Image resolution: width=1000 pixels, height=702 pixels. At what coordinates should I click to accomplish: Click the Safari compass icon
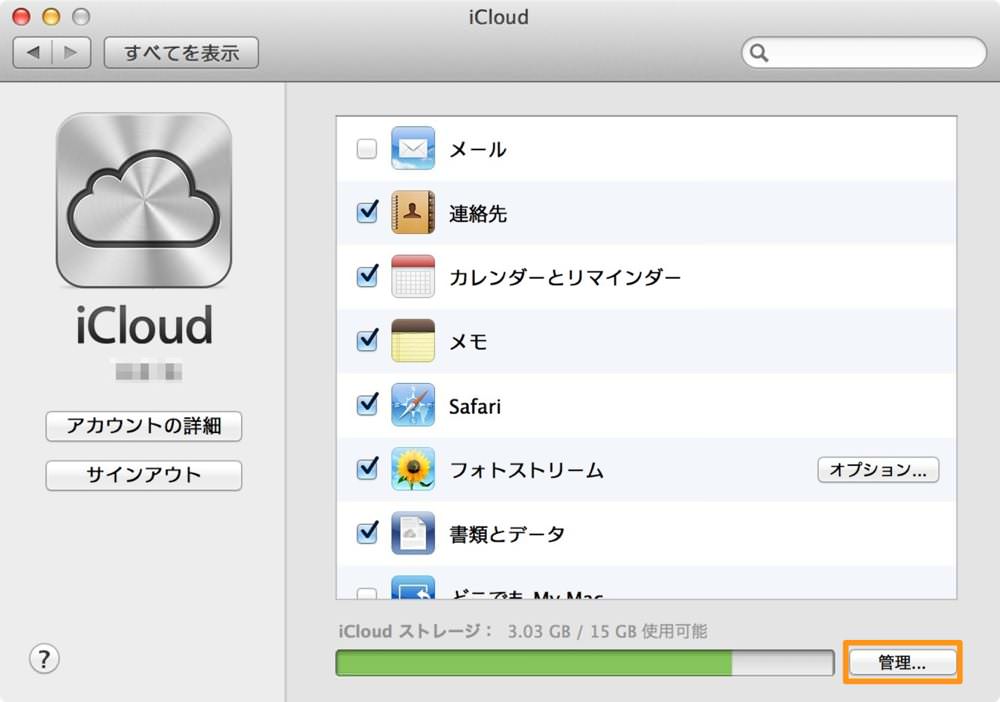click(413, 405)
